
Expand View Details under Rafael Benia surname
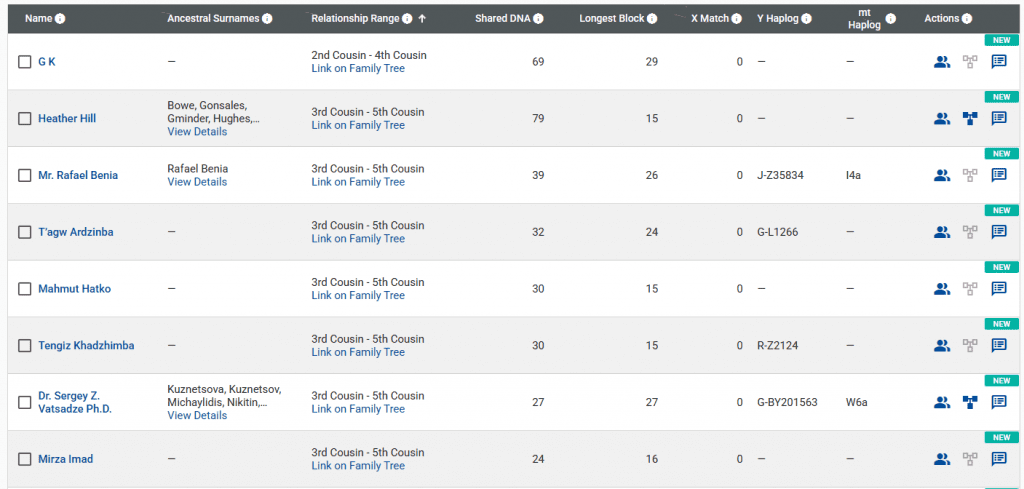[x=197, y=182]
